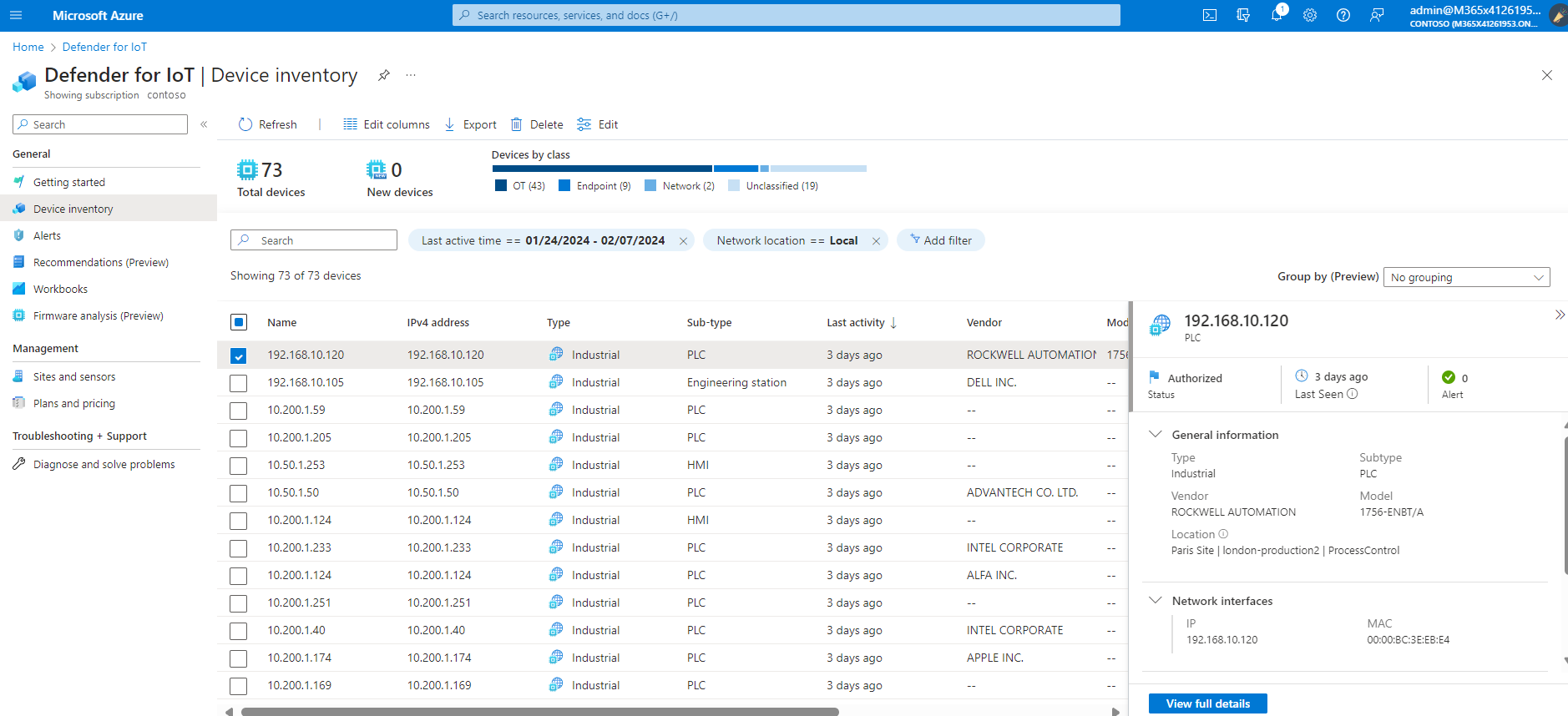Export the device list
This screenshot has height=716, width=1568.
470,124
